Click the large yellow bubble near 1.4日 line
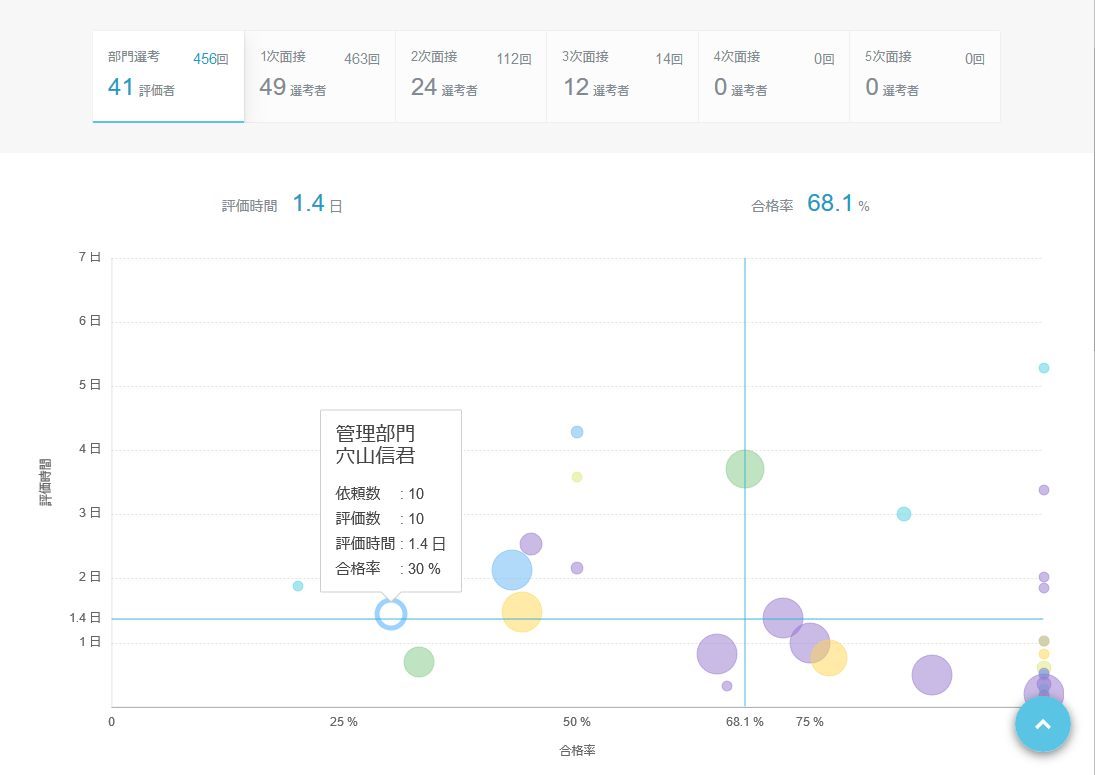1095x775 pixels. (522, 612)
